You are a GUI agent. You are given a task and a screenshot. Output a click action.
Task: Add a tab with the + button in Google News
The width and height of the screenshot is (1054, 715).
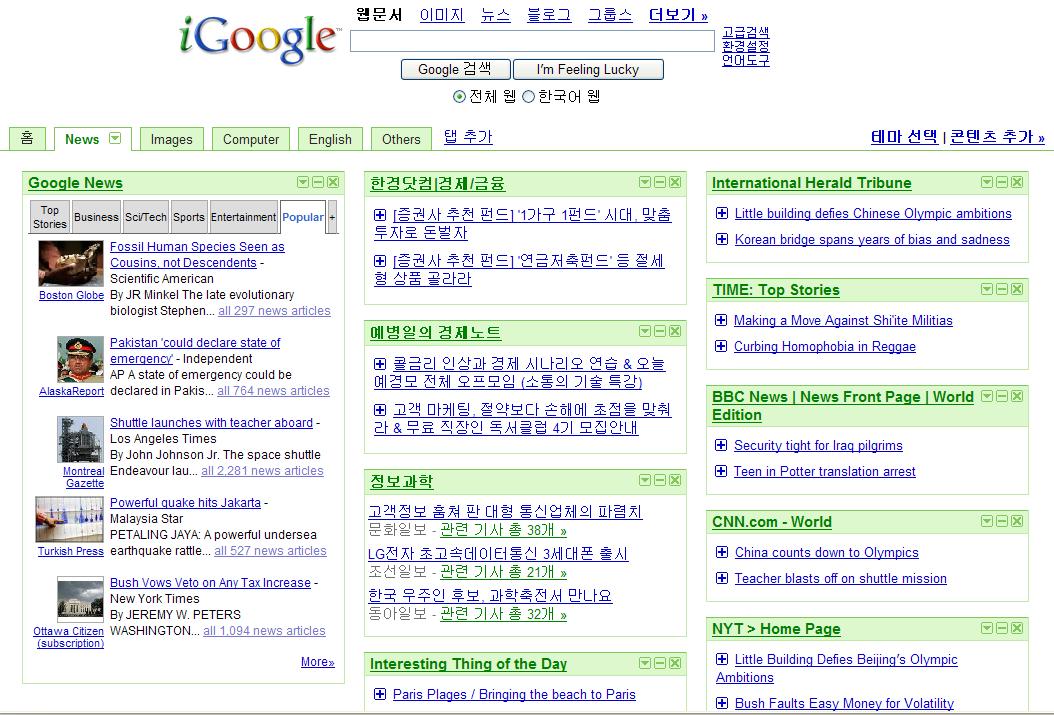pyautogui.click(x=332, y=217)
